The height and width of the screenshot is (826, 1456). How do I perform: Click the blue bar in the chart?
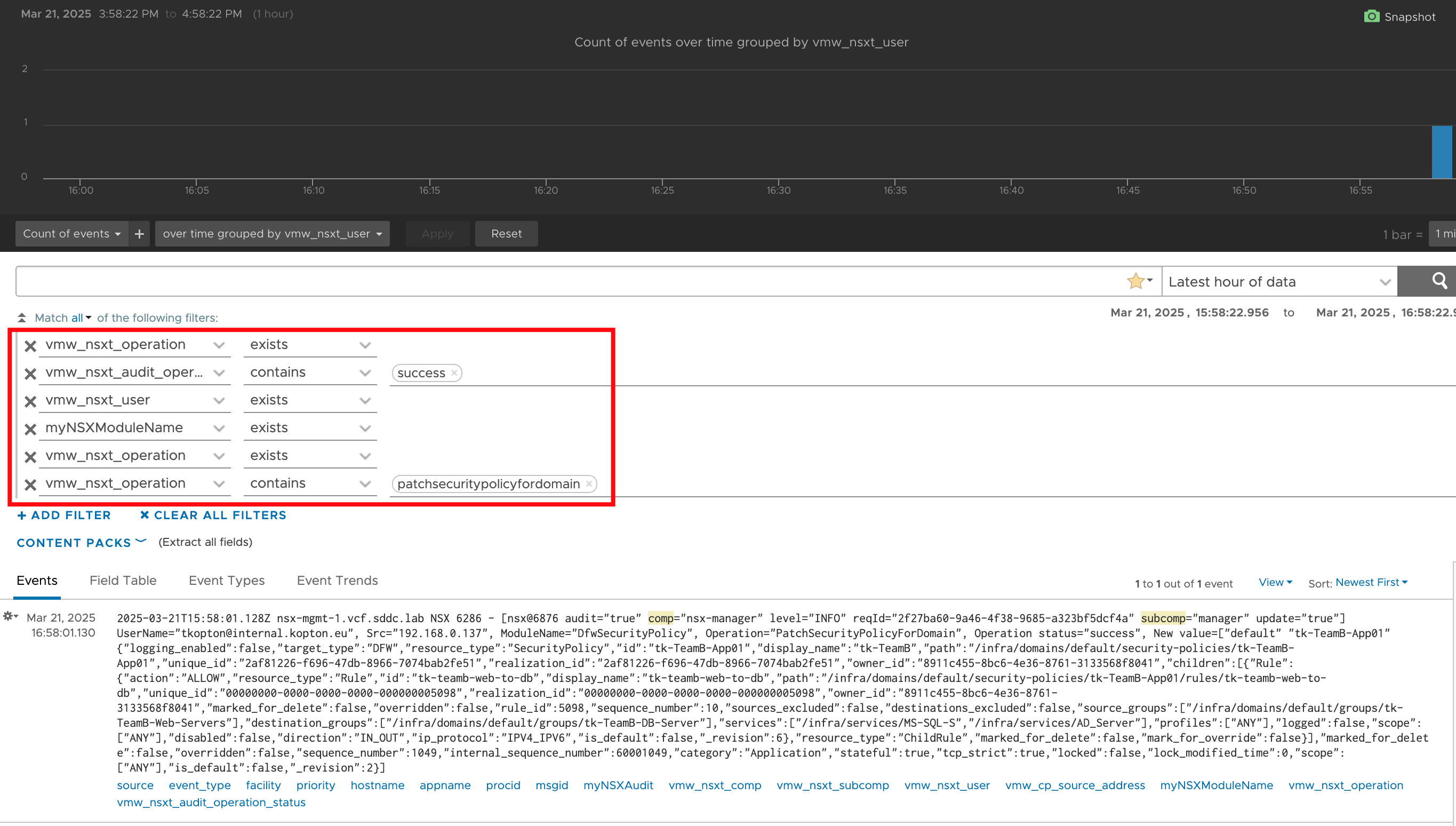1442,152
